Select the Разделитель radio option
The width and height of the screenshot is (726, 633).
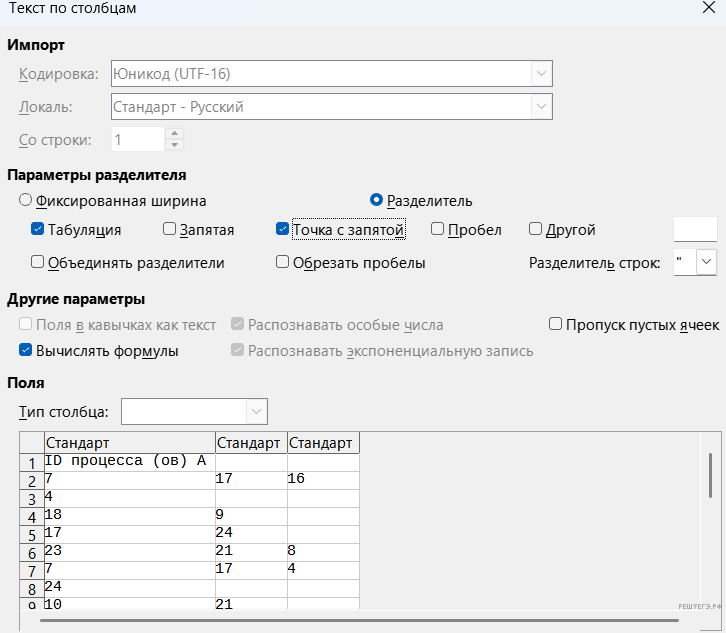[377, 200]
